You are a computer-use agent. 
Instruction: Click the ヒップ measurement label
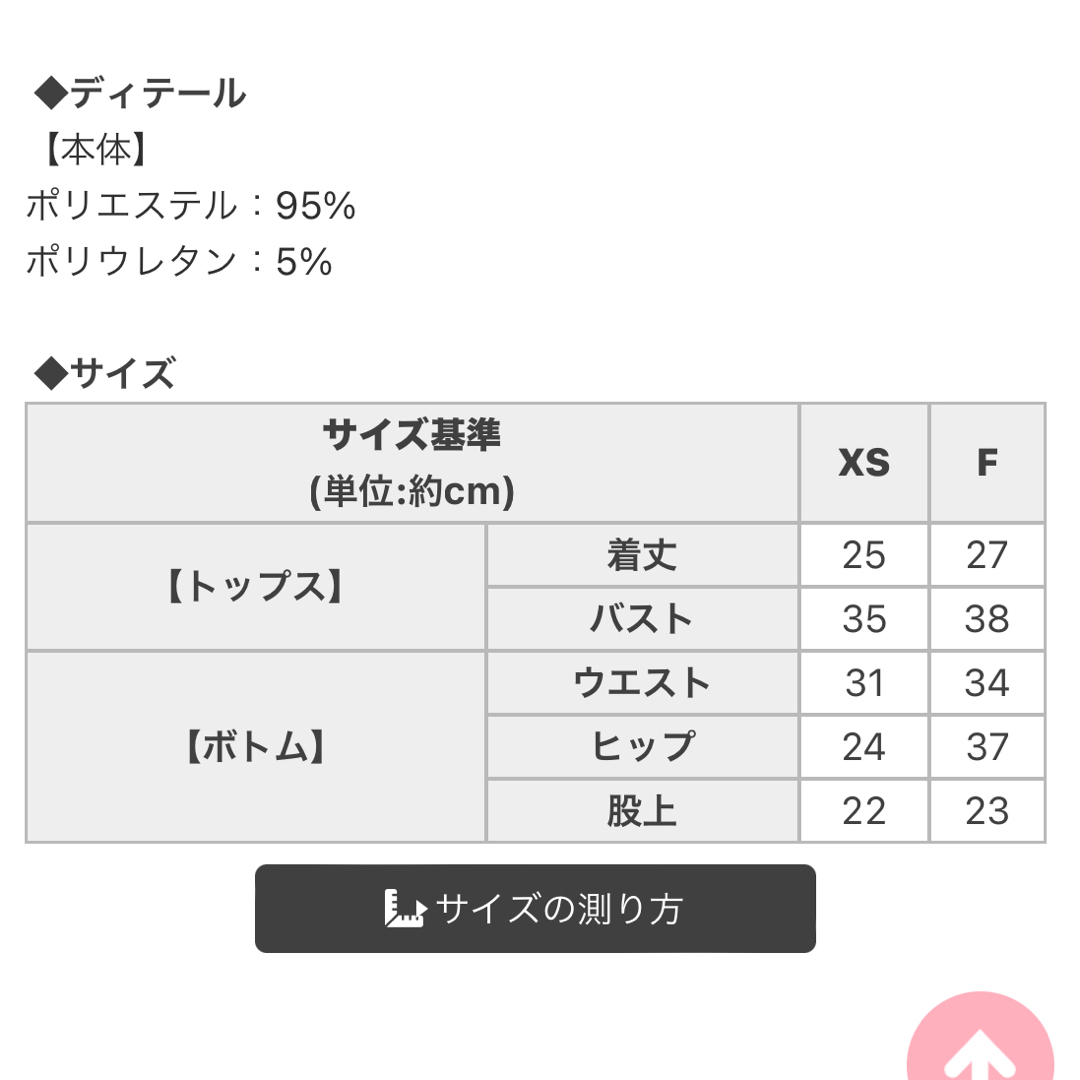pyautogui.click(x=642, y=747)
